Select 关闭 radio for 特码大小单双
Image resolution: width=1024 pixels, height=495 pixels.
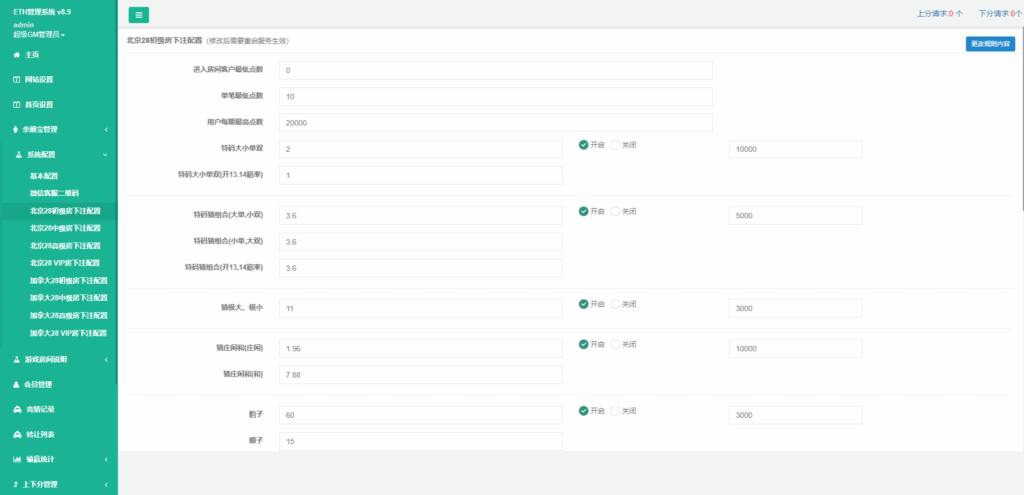point(616,145)
